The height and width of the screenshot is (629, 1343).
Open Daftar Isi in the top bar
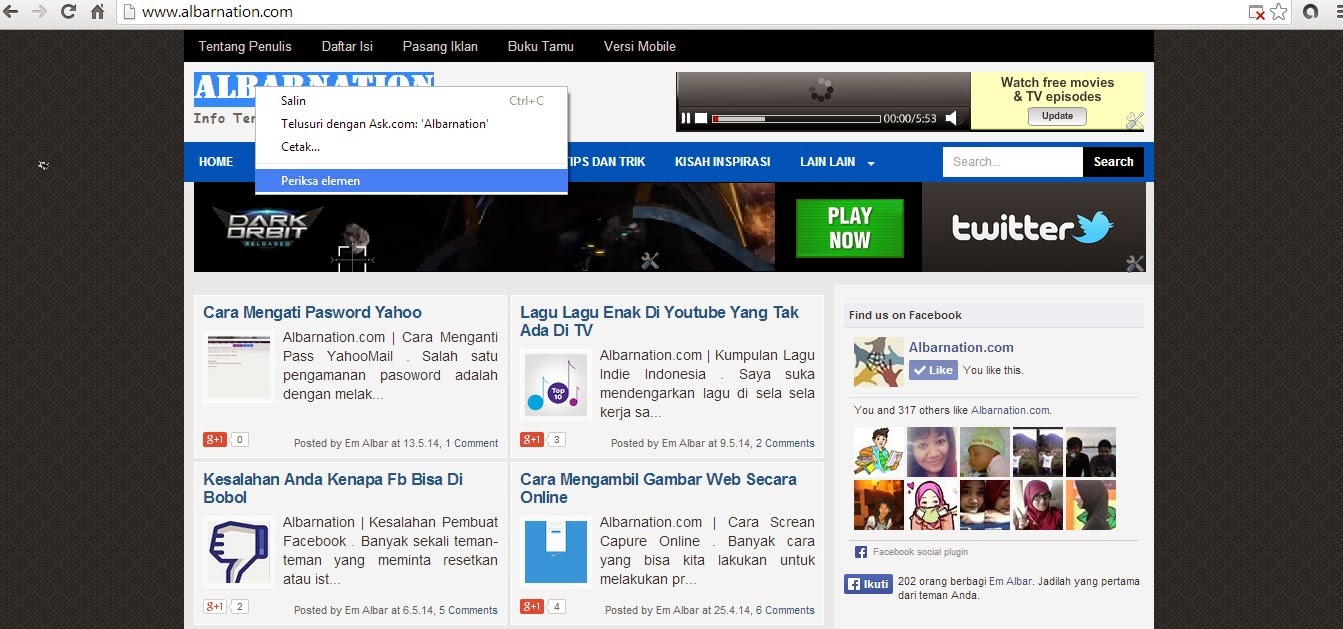[347, 46]
